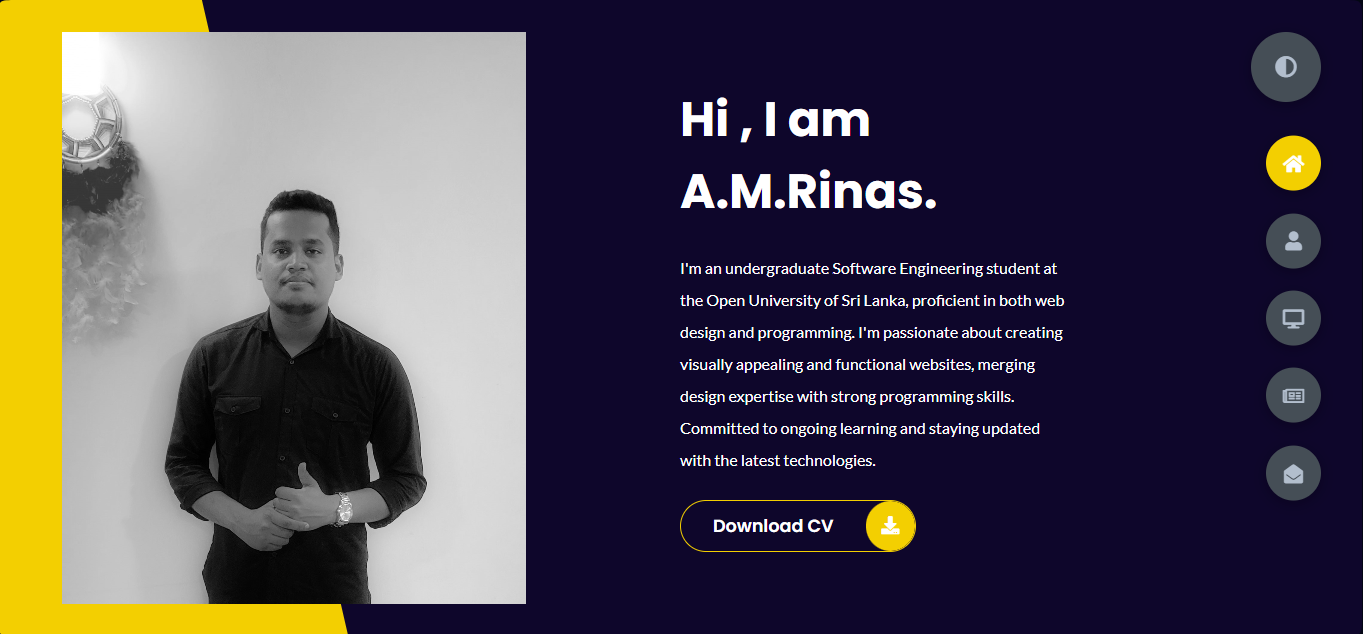This screenshot has width=1363, height=634.
Task: Click the black-and-white portrait photo
Action: pyautogui.click(x=294, y=318)
